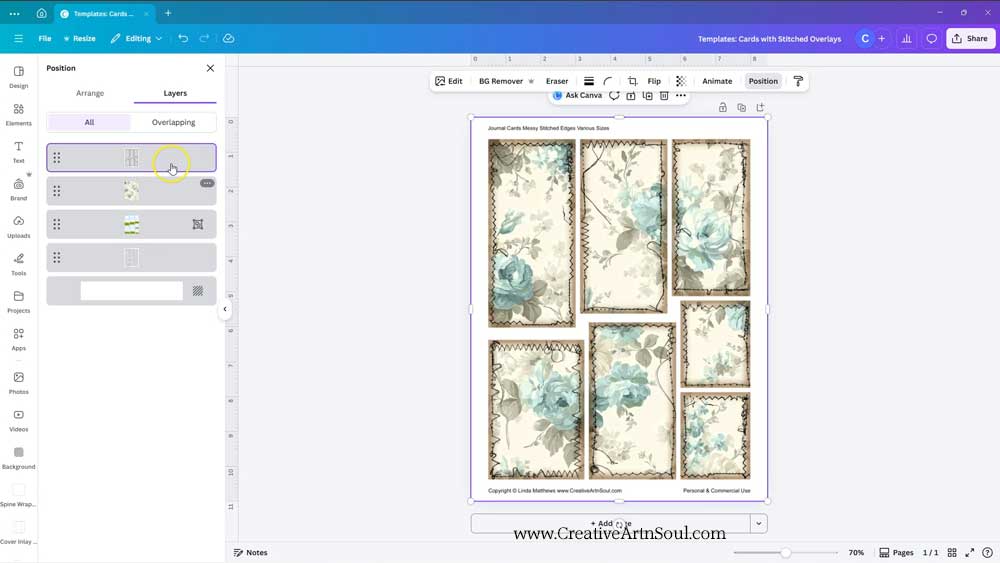Click the Pages button in the status bar
1000x563 pixels.
click(x=896, y=553)
